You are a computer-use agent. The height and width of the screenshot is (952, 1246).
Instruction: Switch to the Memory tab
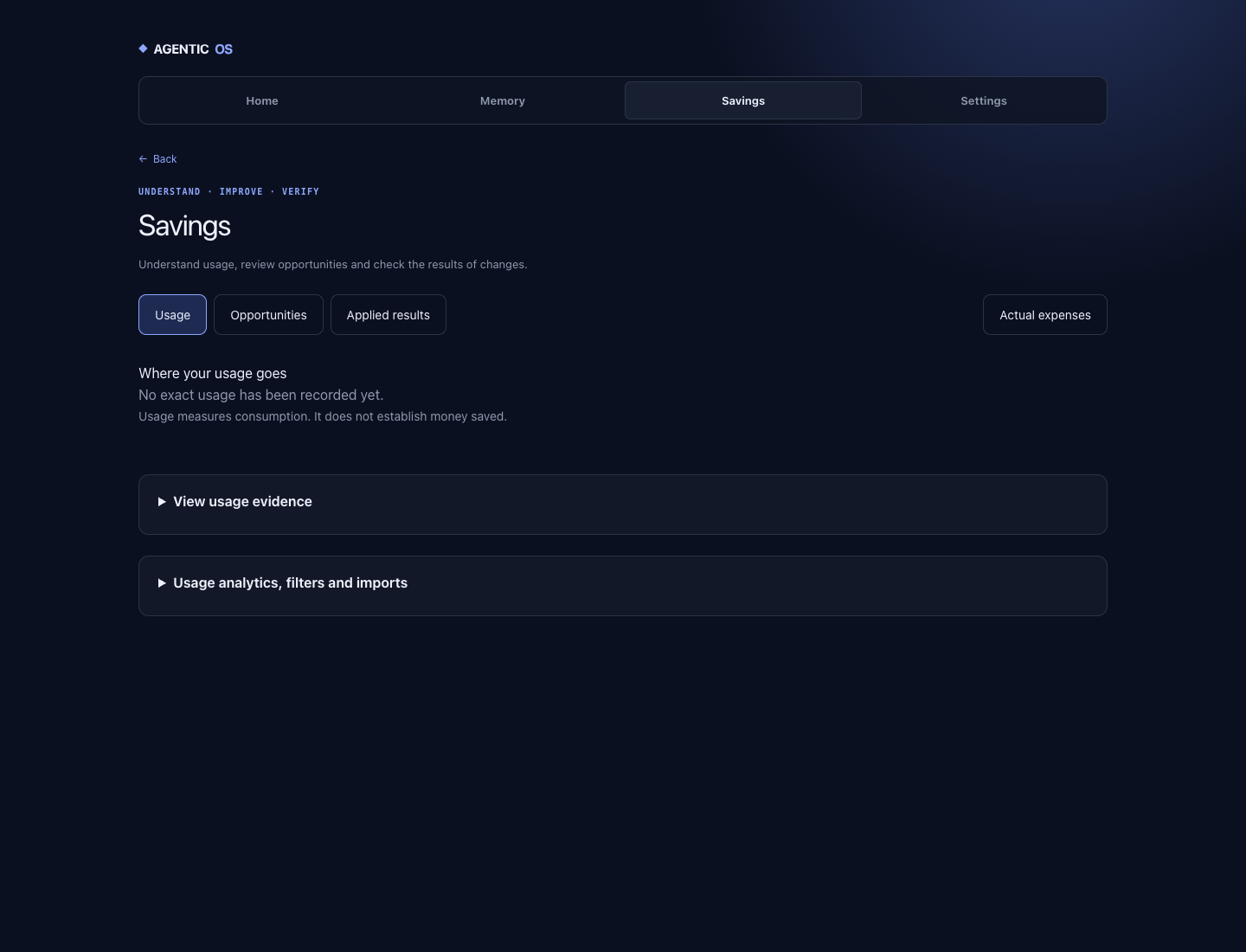pos(503,100)
